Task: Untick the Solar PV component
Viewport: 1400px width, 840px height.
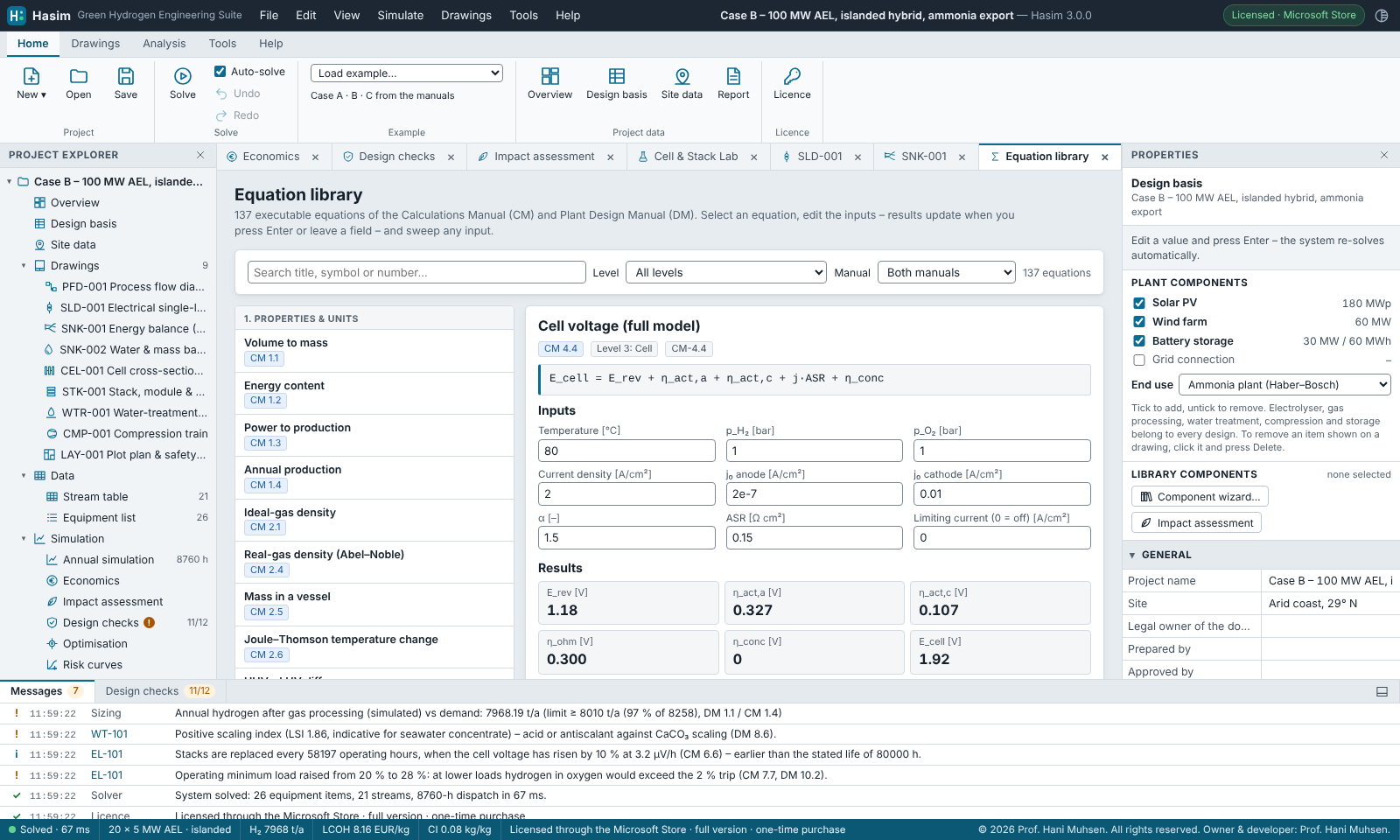Action: click(1139, 303)
